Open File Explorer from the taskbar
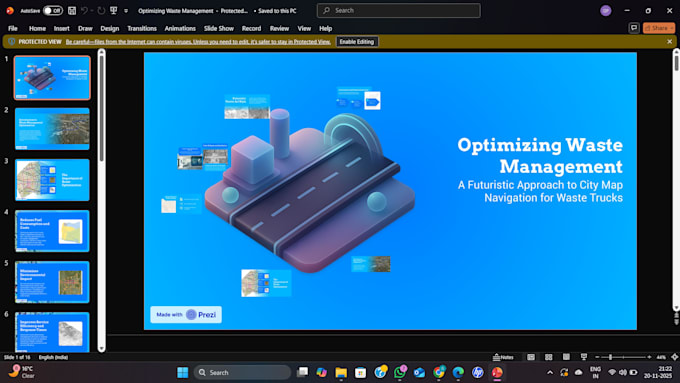680x383 pixels. coord(341,372)
